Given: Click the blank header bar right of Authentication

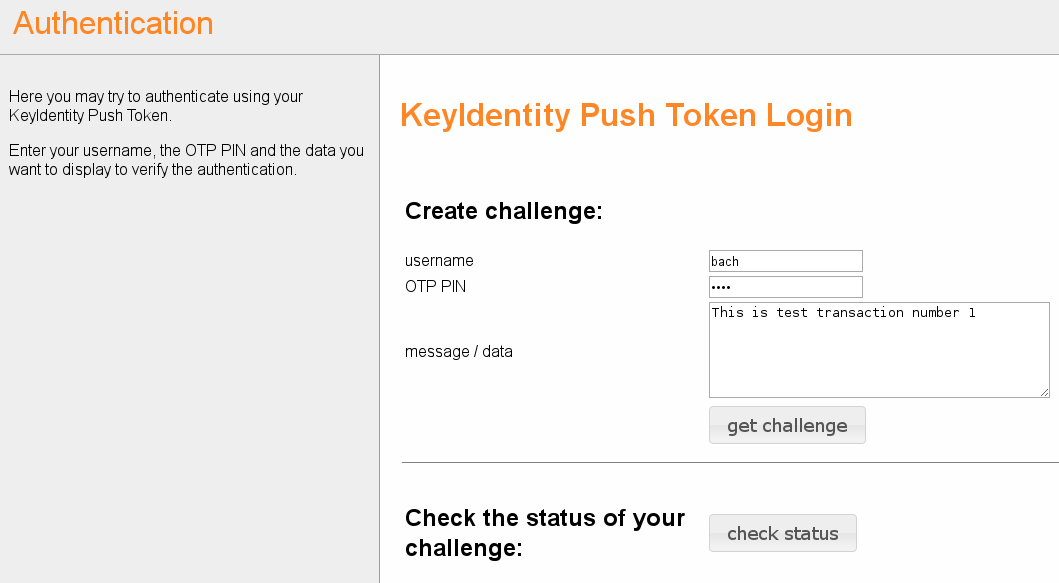Looking at the screenshot, I should coord(640,26).
